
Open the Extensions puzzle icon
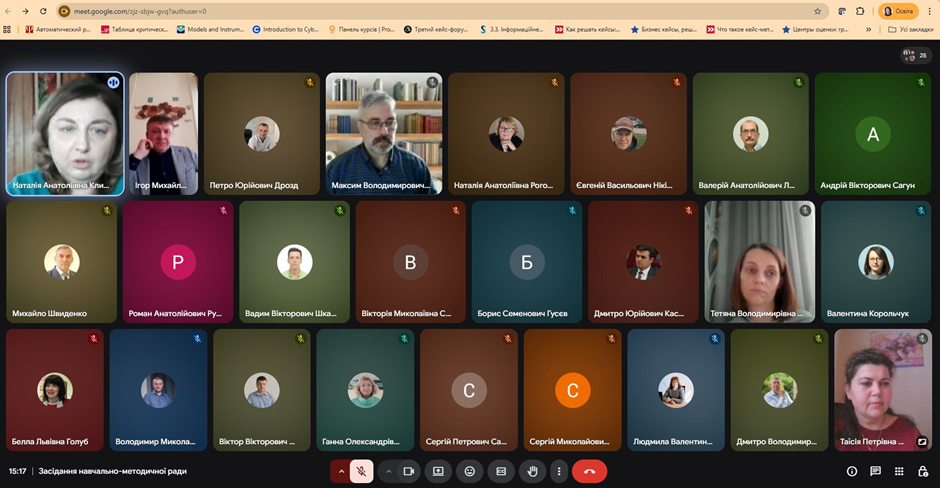point(860,11)
